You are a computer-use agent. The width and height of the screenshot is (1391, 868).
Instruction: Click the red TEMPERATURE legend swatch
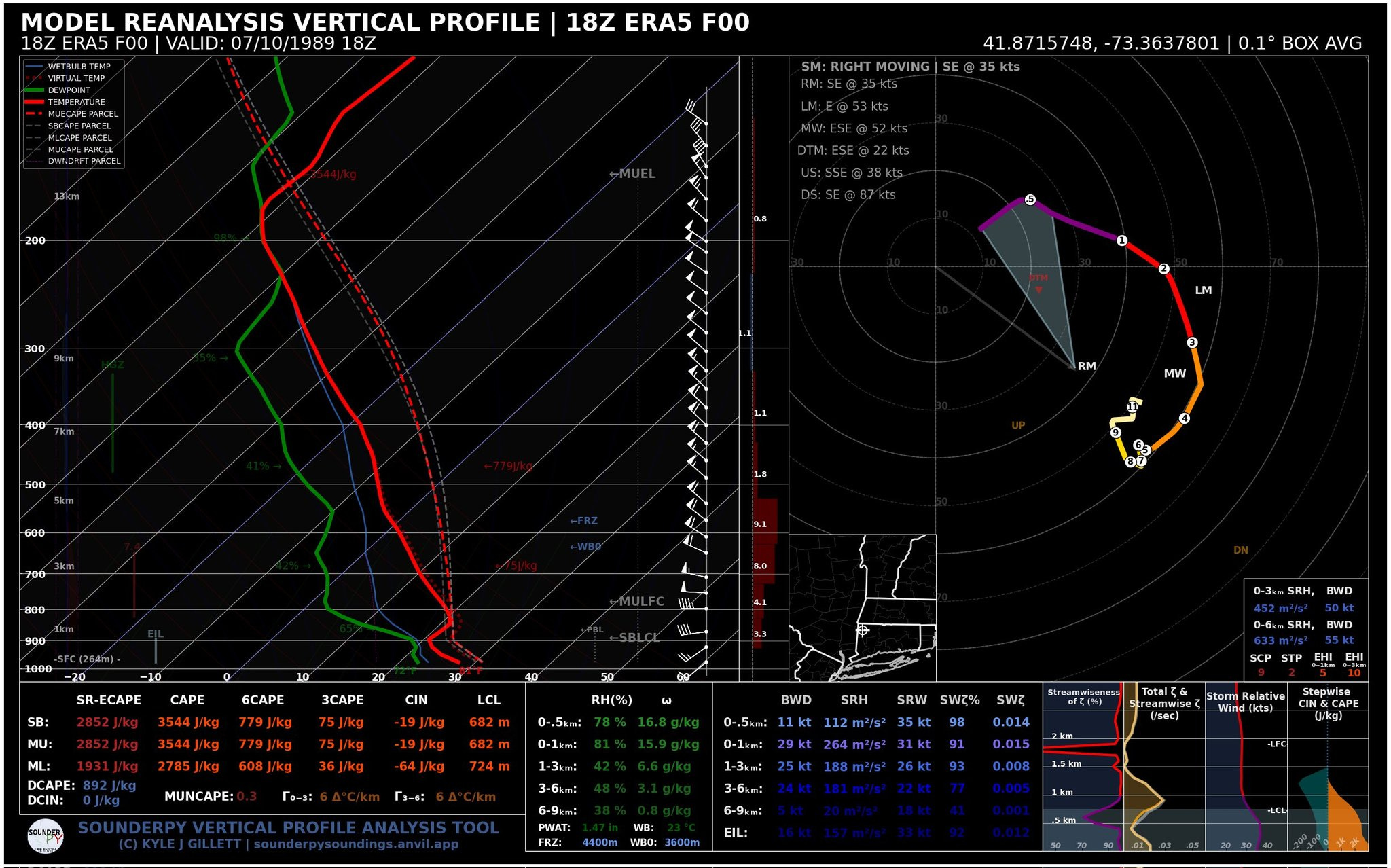tap(34, 102)
